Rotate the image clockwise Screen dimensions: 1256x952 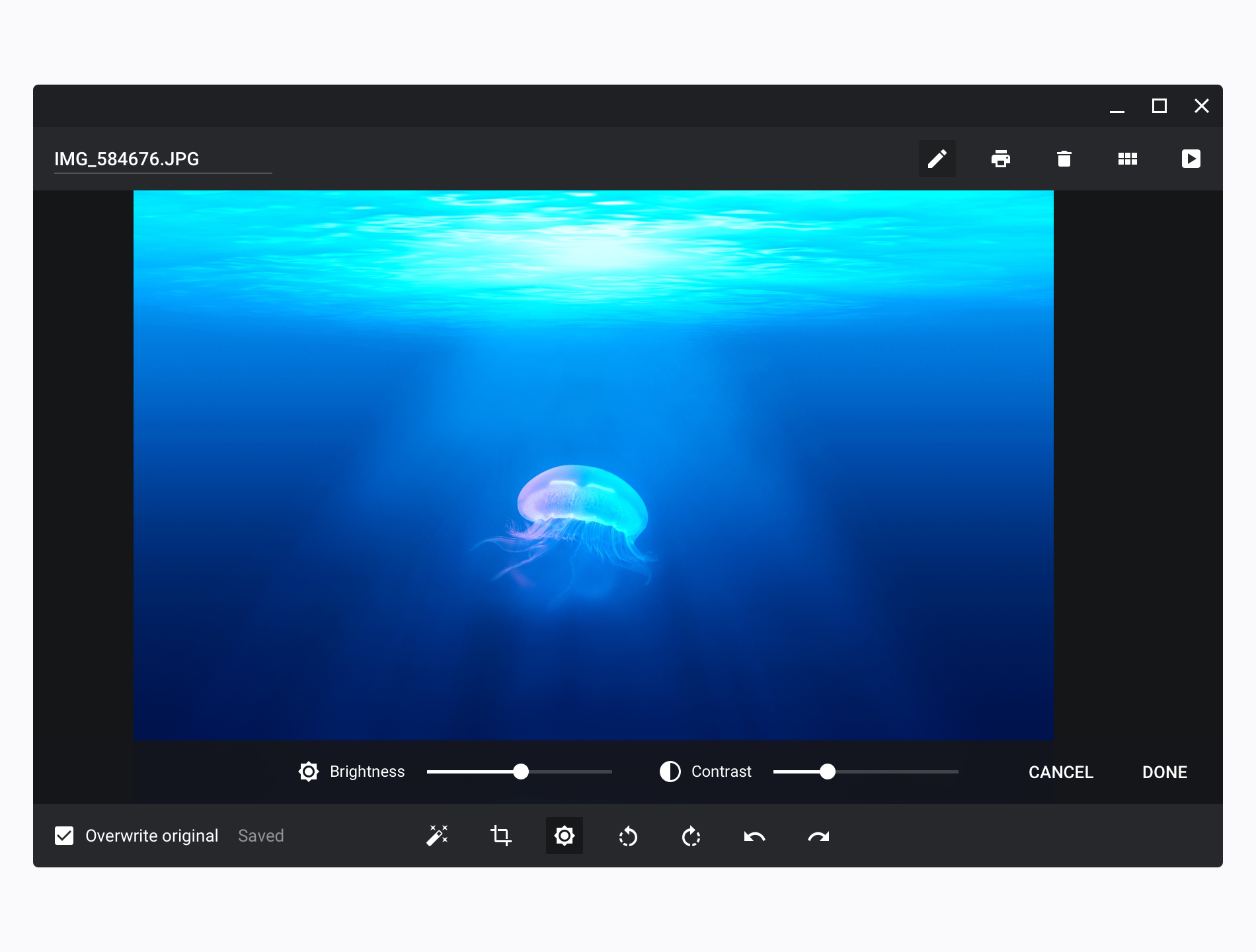tap(691, 836)
